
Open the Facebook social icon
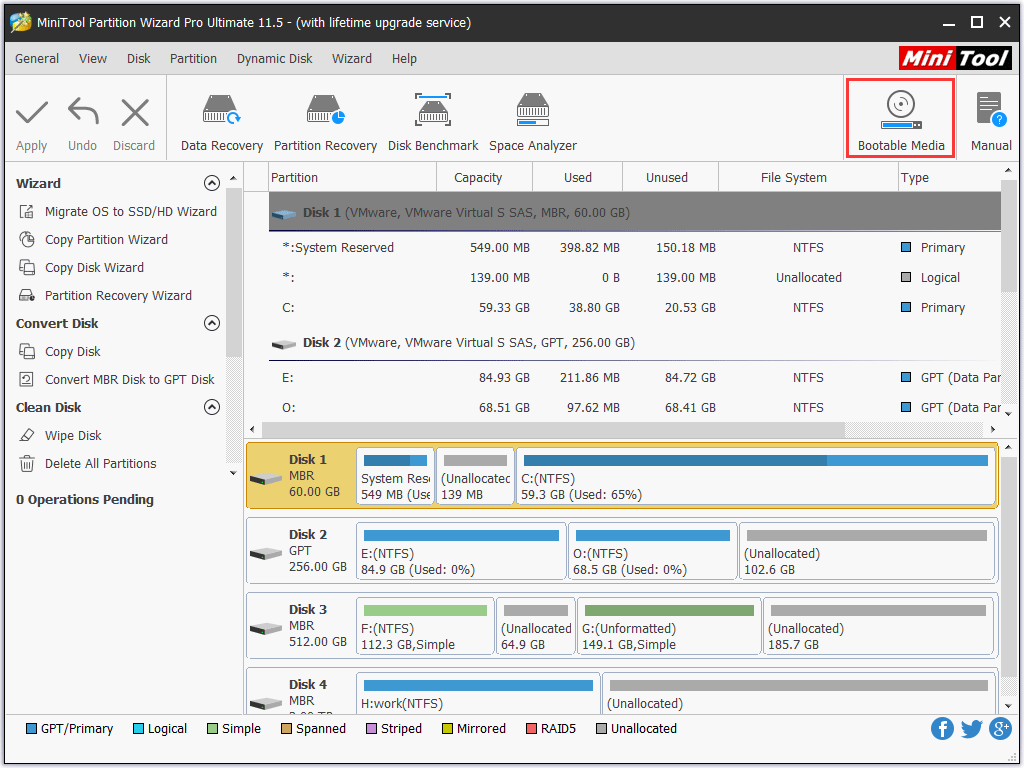point(942,728)
